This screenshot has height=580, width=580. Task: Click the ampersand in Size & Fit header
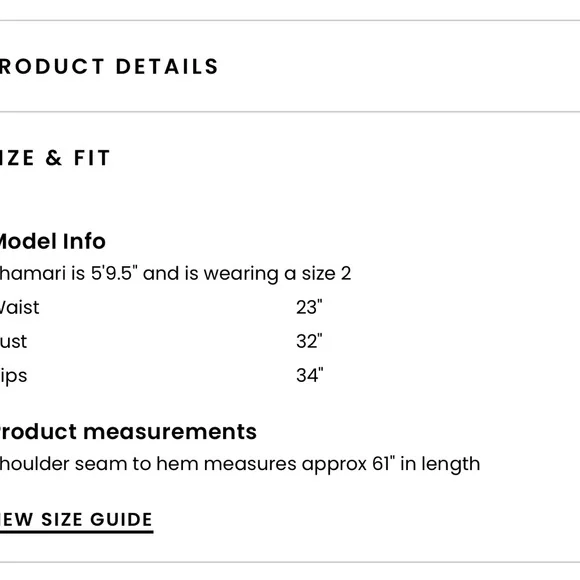[54, 158]
